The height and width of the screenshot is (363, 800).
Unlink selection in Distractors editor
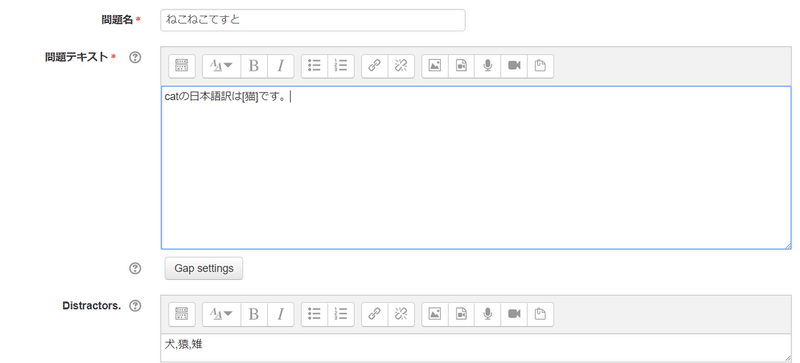tap(401, 314)
